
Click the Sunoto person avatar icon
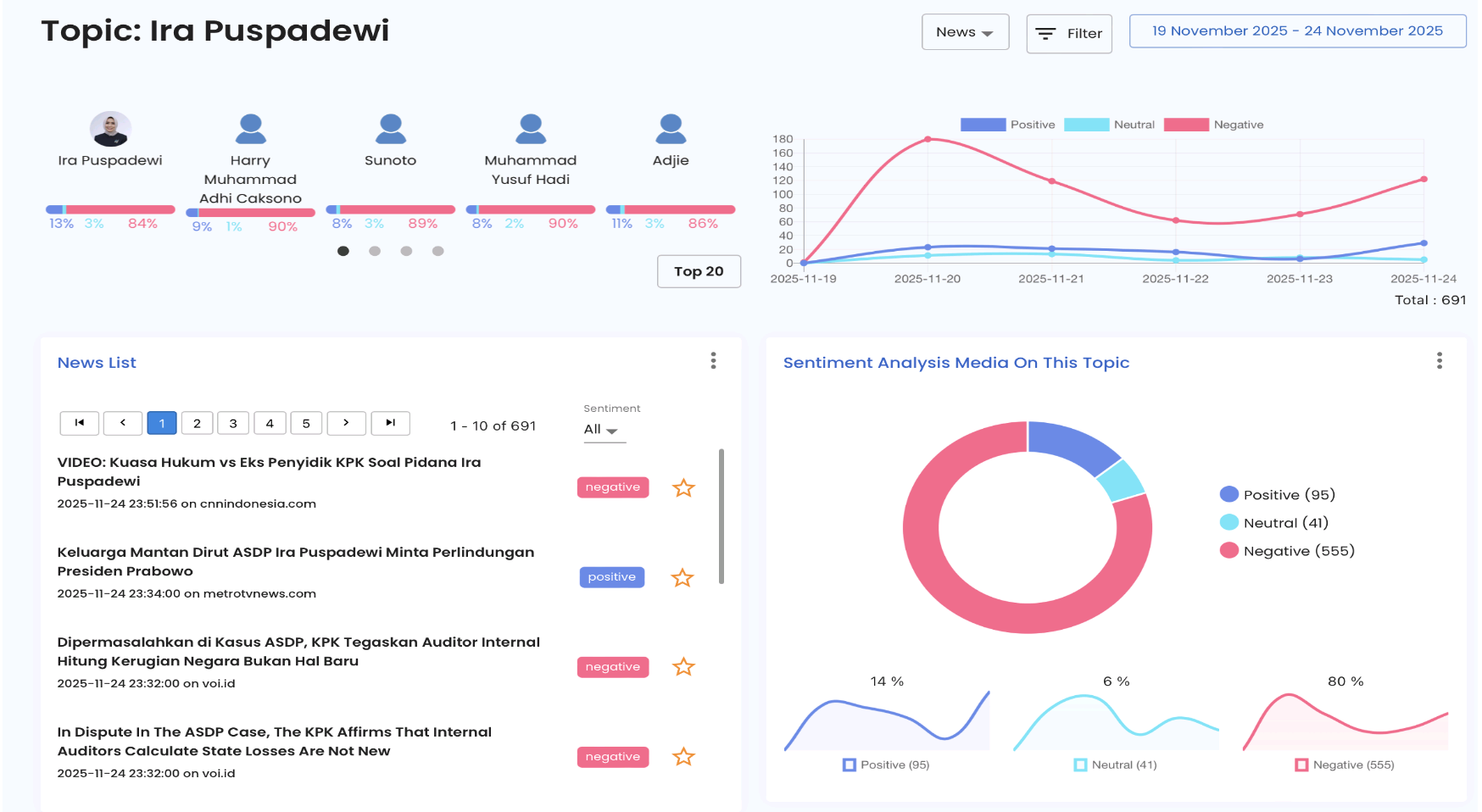[x=391, y=129]
